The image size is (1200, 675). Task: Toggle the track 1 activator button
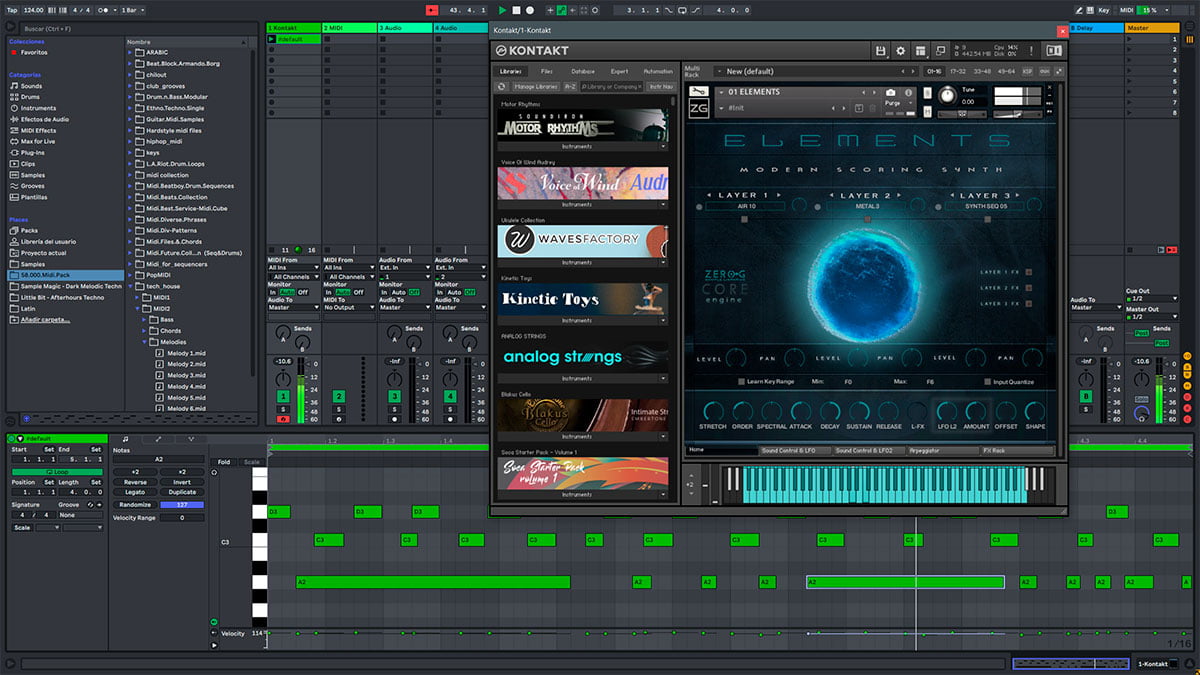[283, 397]
